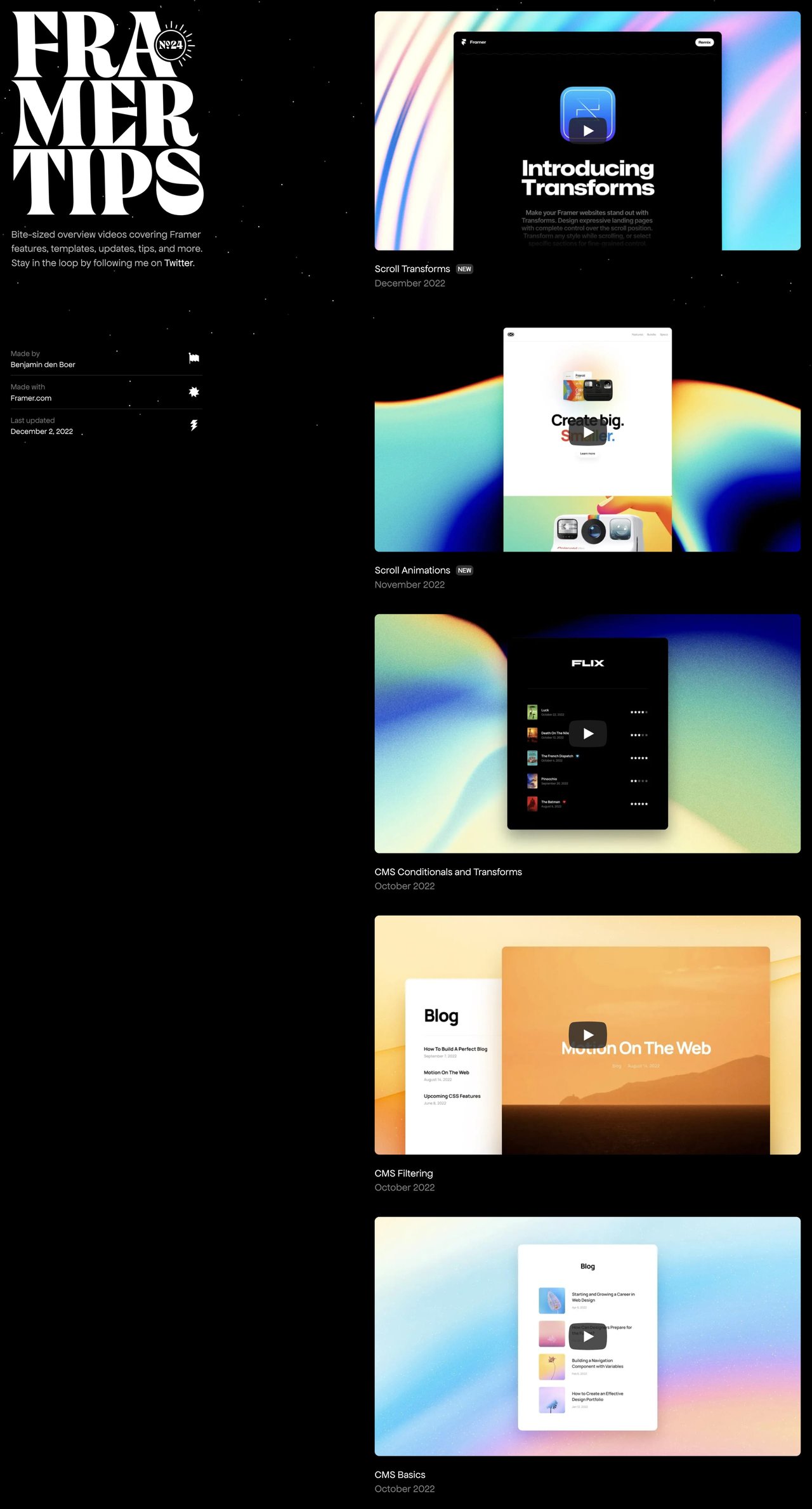Viewport: 812px width, 1509px height.
Task: Click the "CMS Filtering" title
Action: pos(404,1173)
